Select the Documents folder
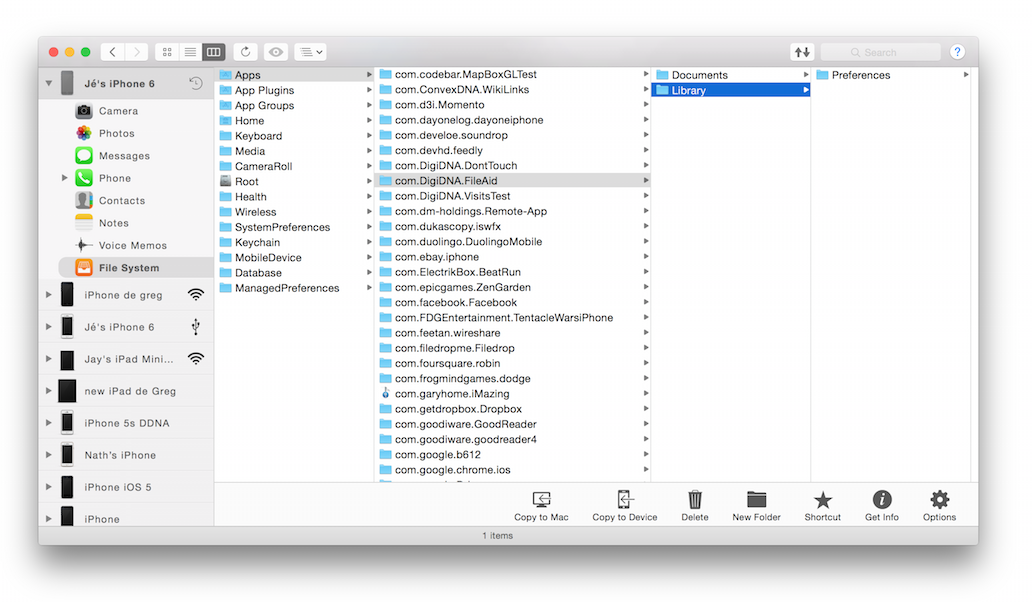1032x602 pixels. [x=731, y=75]
